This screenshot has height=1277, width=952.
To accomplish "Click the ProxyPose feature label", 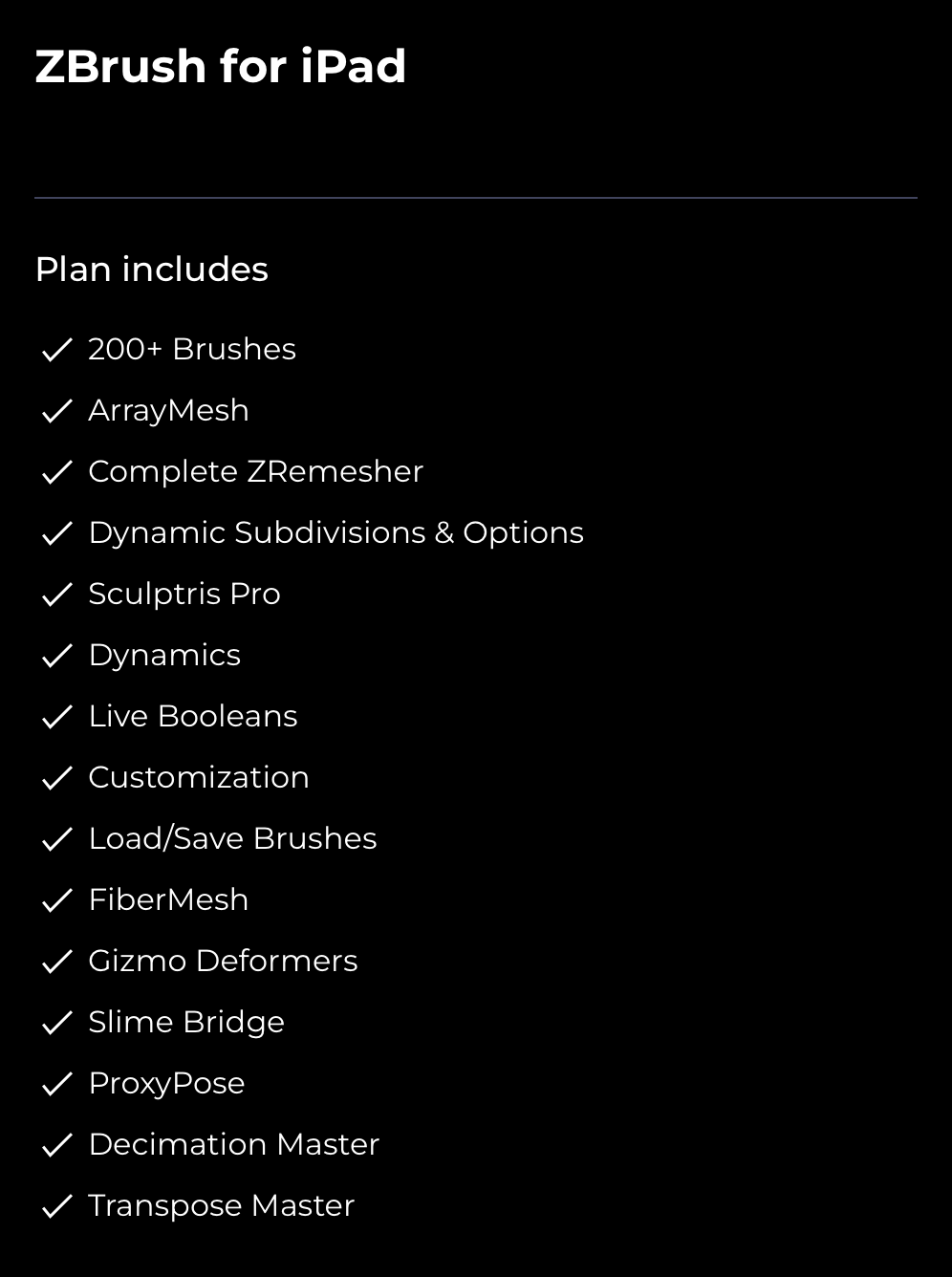I will 166,1083.
